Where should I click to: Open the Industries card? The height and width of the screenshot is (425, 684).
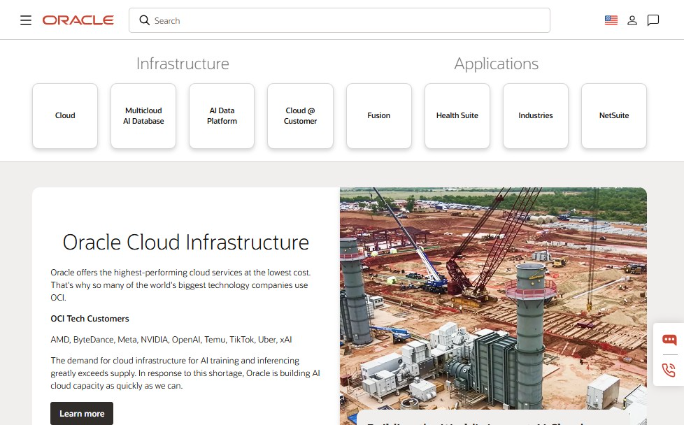click(x=536, y=116)
